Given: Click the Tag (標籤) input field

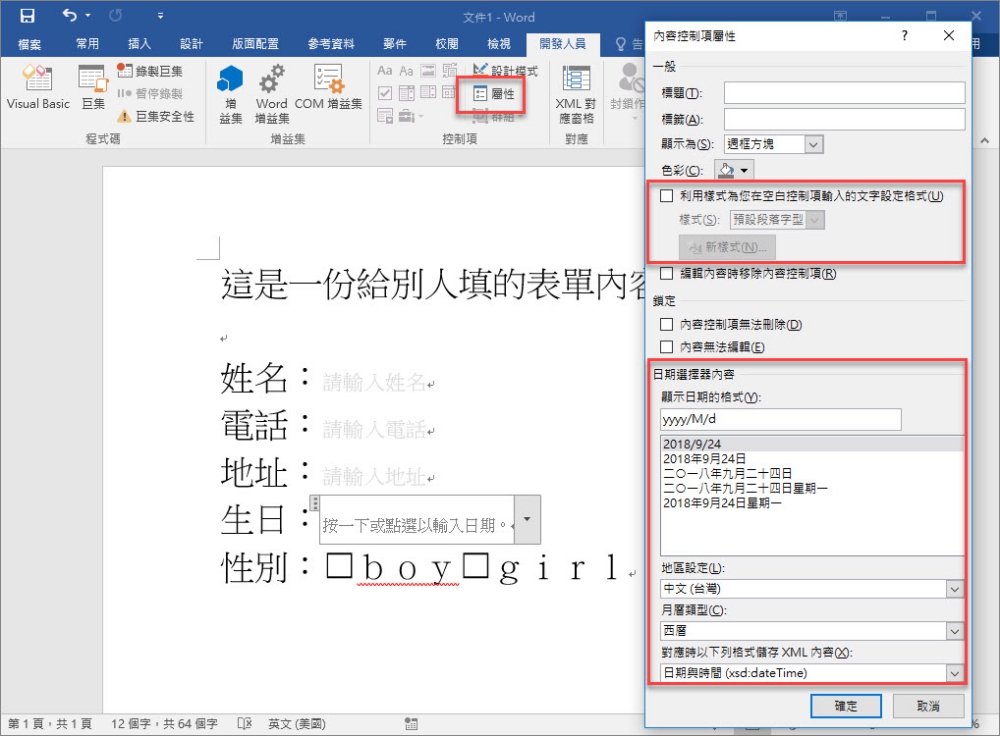Looking at the screenshot, I should pos(844,119).
